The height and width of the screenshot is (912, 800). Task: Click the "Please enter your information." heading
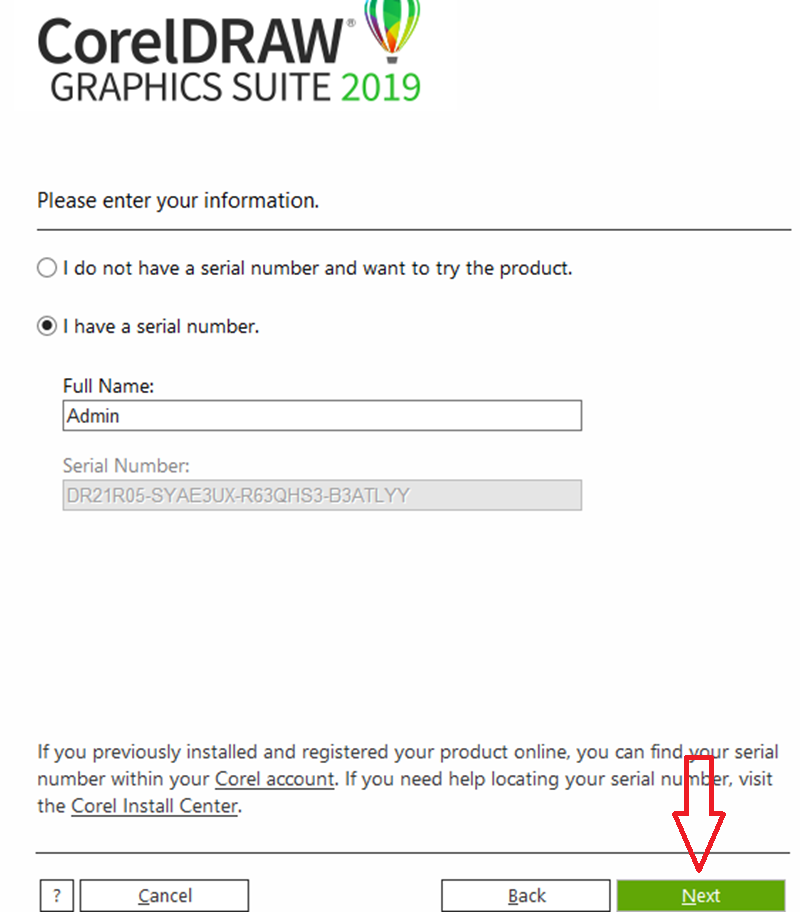pyautogui.click(x=178, y=200)
